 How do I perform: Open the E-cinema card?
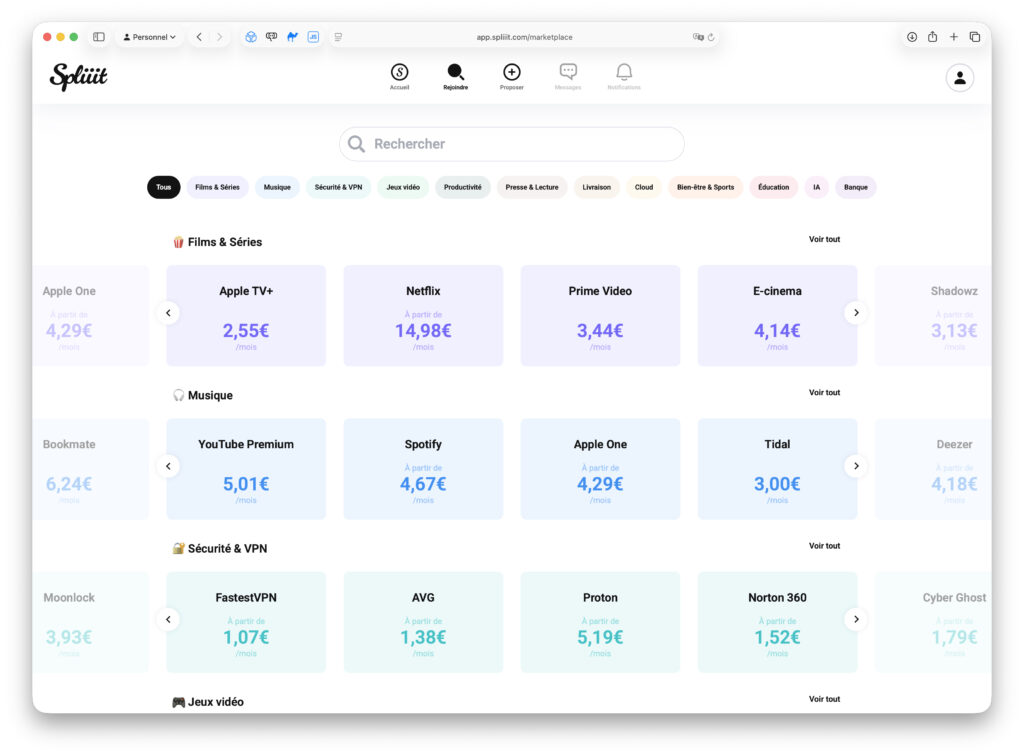[x=777, y=316]
